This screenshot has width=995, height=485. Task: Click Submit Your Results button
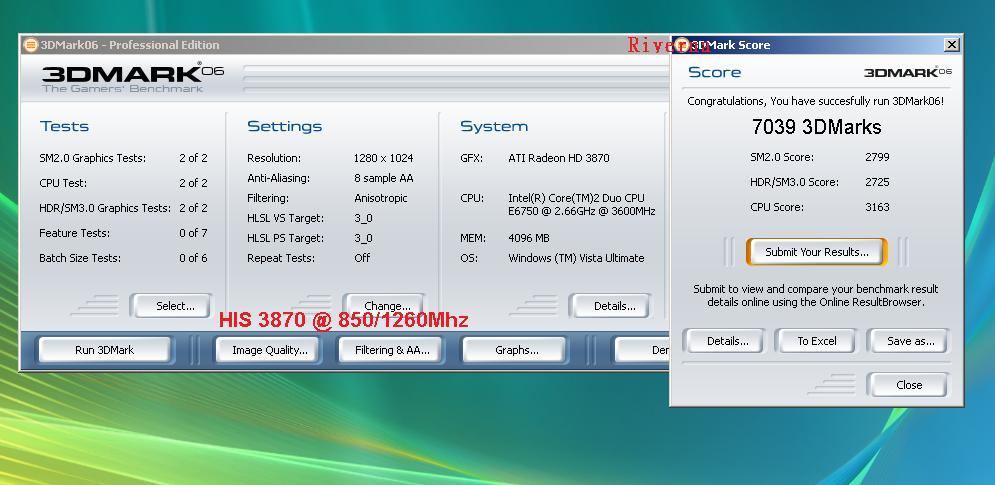point(817,252)
